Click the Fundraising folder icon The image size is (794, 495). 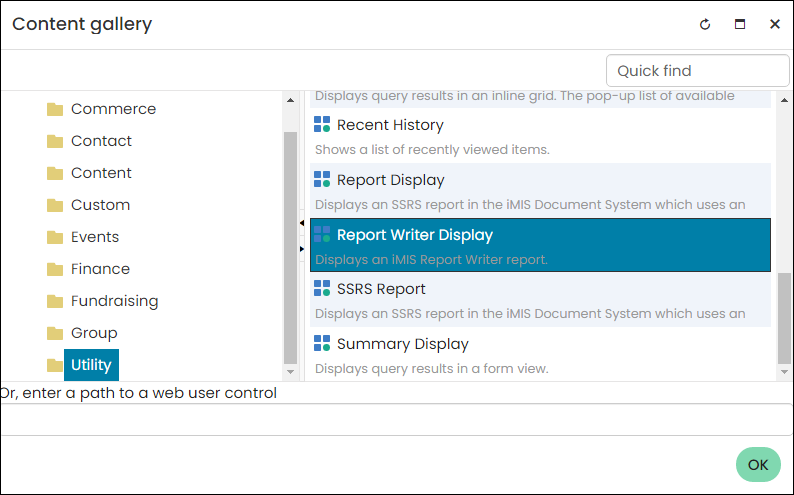(55, 301)
